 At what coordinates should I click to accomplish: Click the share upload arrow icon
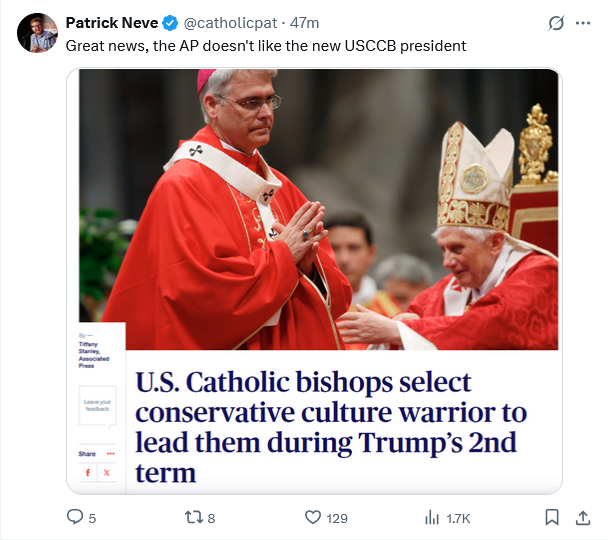[583, 517]
